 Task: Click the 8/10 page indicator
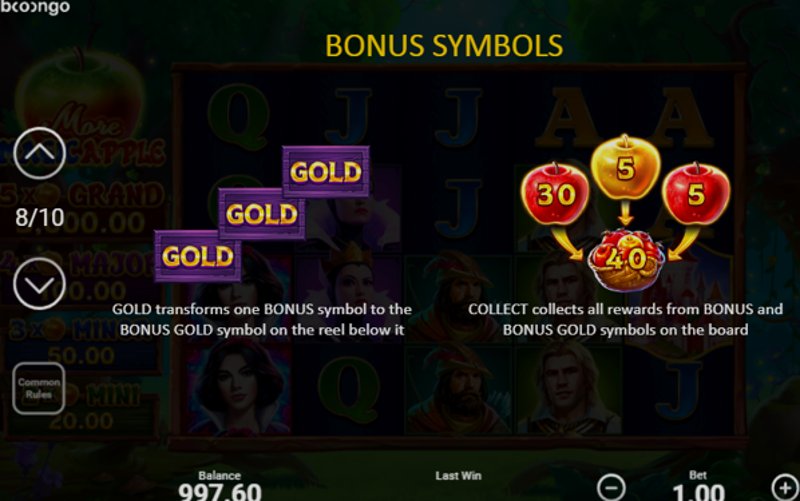point(39,218)
